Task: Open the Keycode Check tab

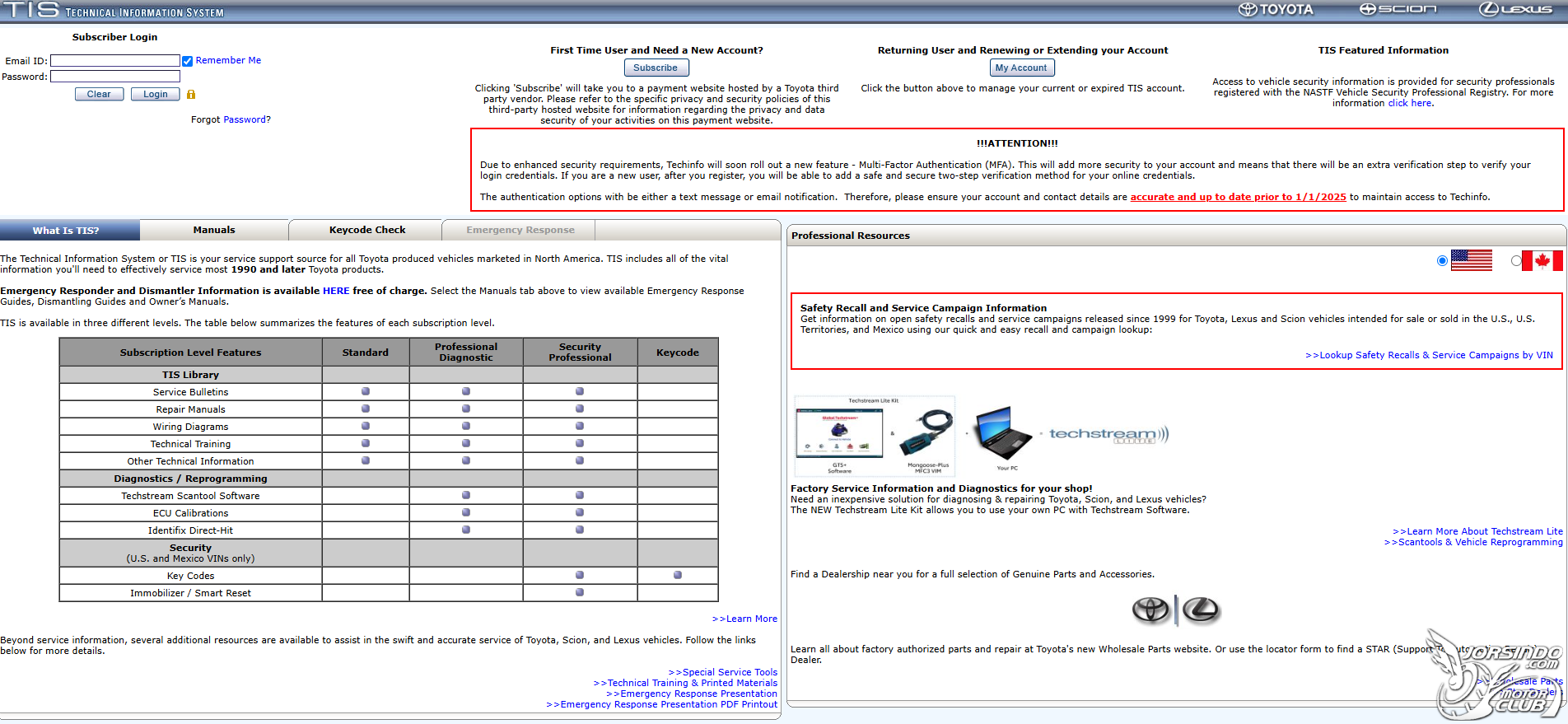Action: pos(367,231)
